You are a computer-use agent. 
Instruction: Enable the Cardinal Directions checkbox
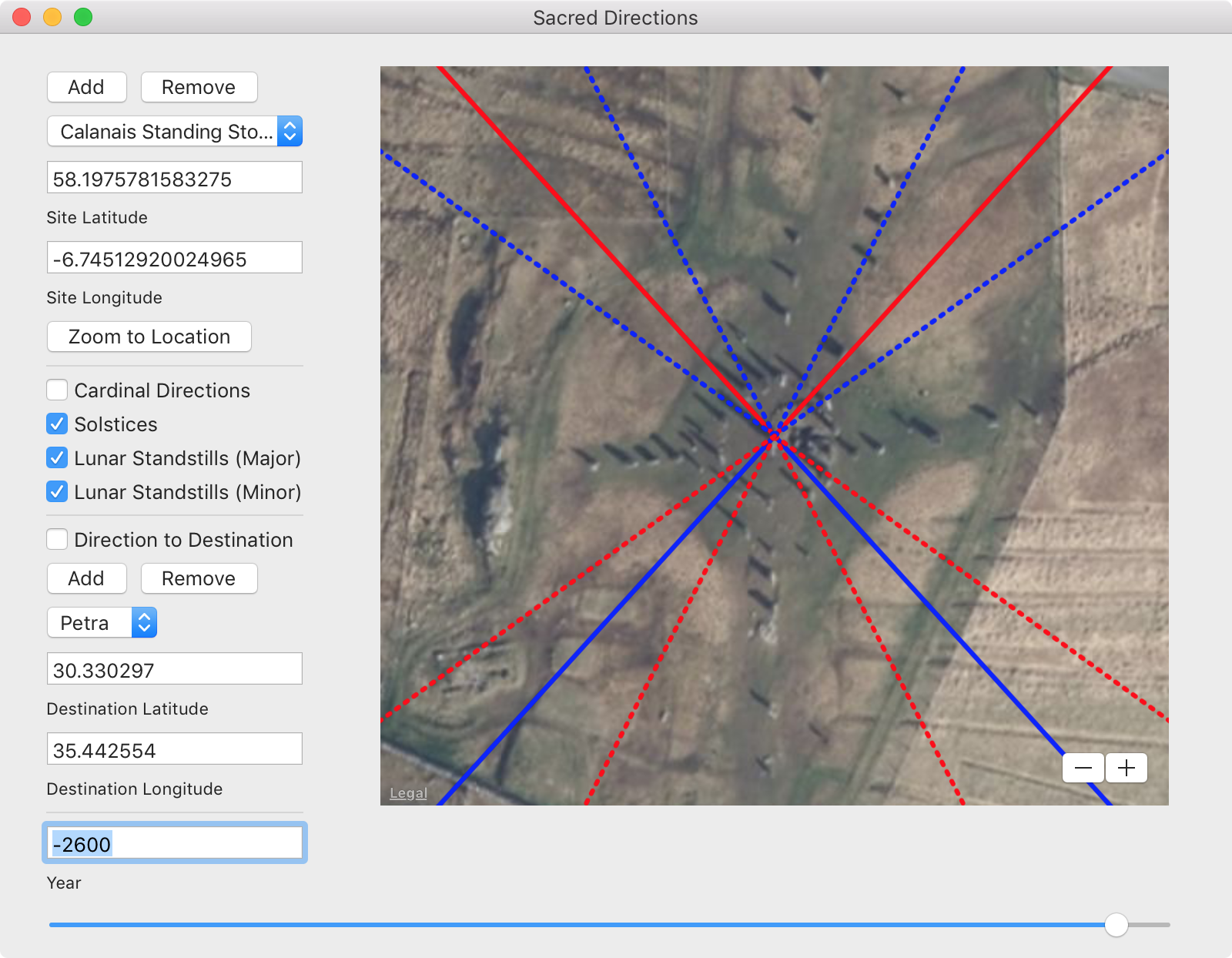[x=57, y=390]
